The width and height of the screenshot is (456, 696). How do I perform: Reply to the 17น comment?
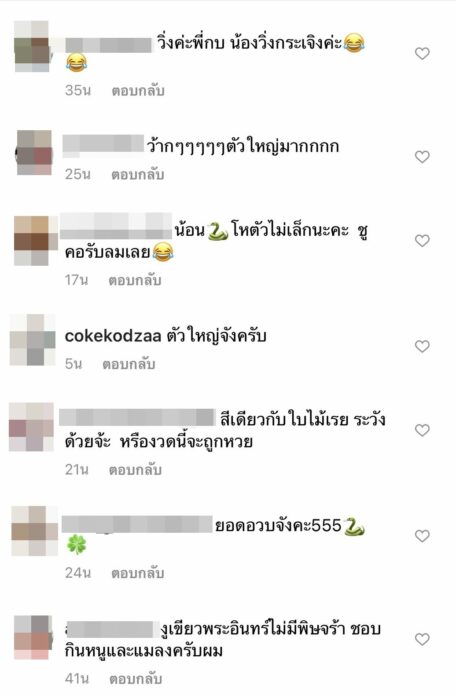(x=135, y=280)
